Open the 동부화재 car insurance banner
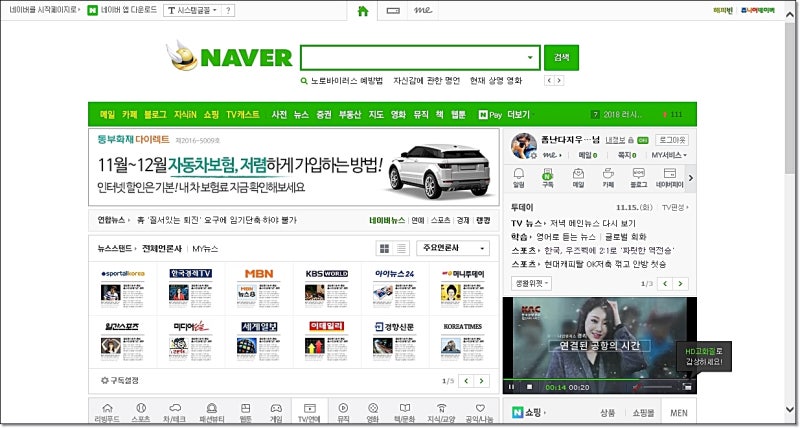 pos(294,167)
